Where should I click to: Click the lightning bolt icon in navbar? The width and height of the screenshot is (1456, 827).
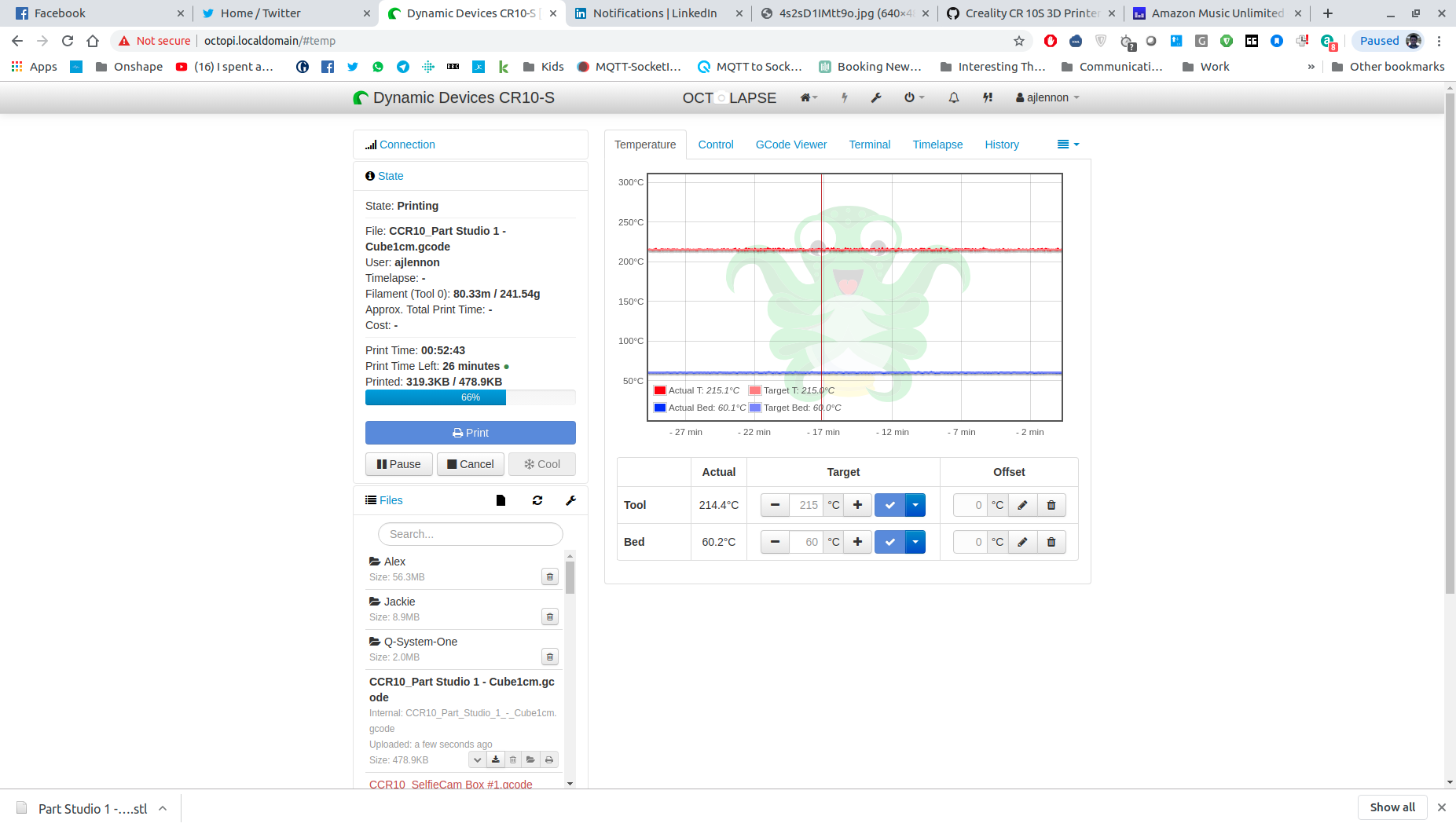845,97
